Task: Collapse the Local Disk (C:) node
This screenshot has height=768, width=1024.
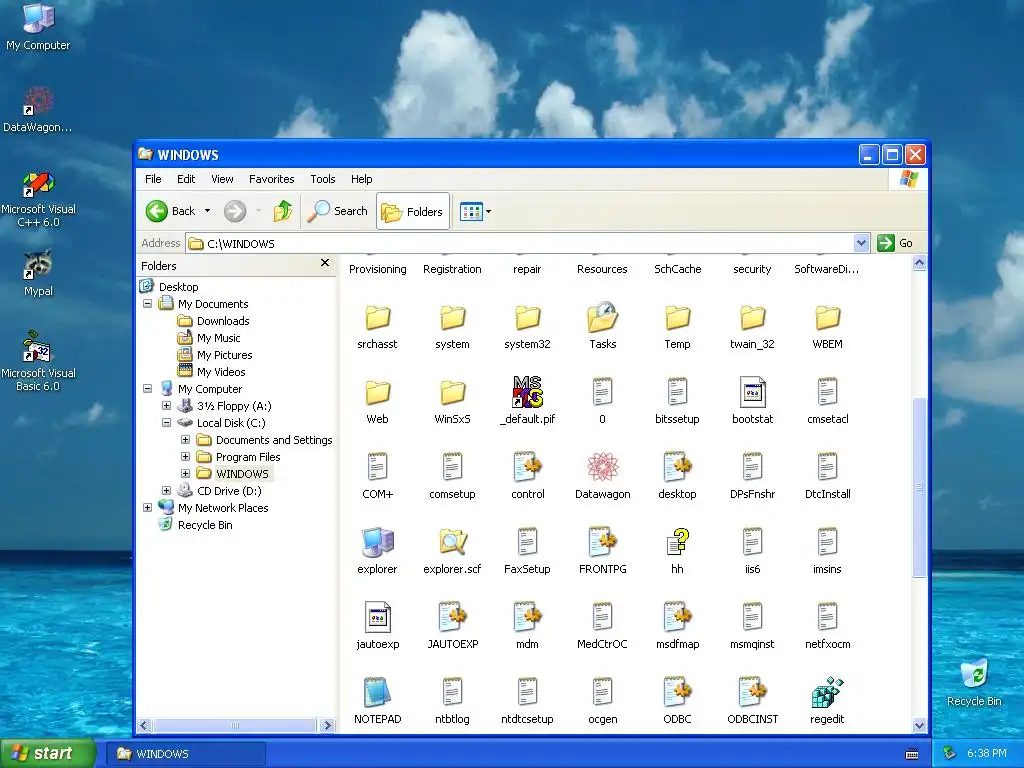Action: 167,423
